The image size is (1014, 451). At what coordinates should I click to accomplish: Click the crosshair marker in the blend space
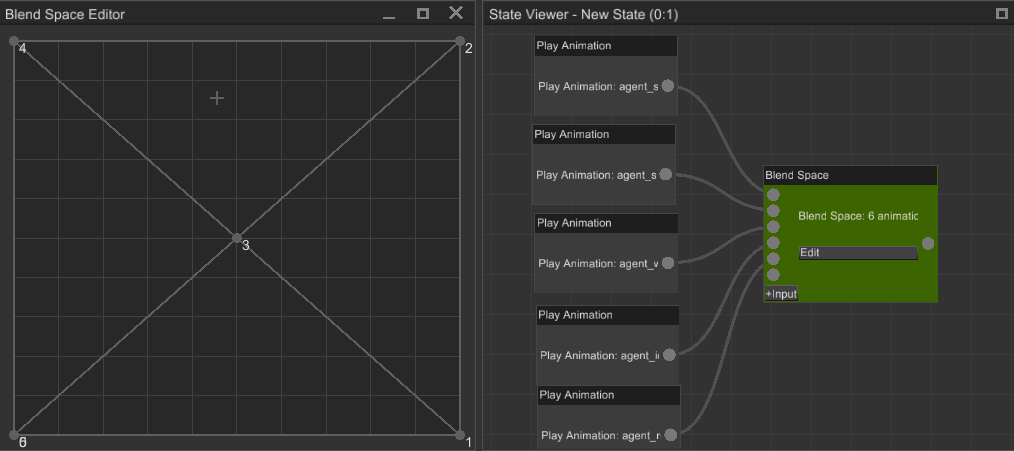coord(216,98)
